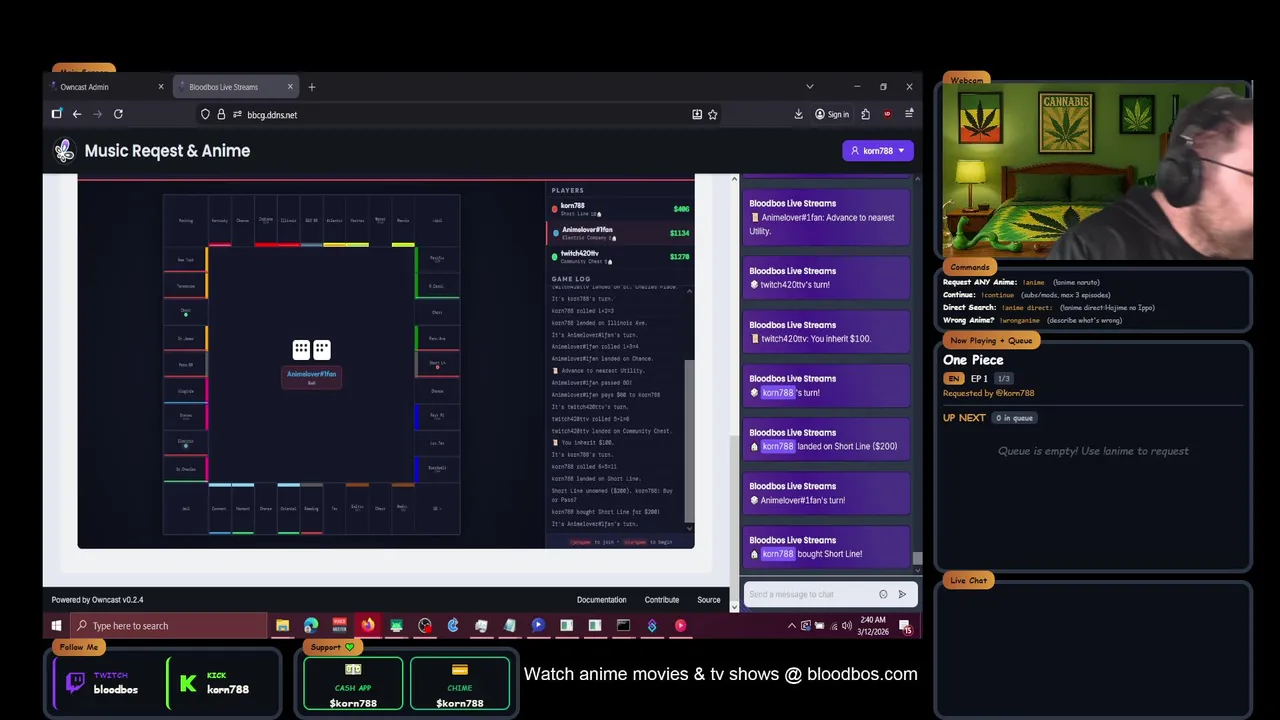
Task: Click the Type here to search box
Action: (x=168, y=626)
